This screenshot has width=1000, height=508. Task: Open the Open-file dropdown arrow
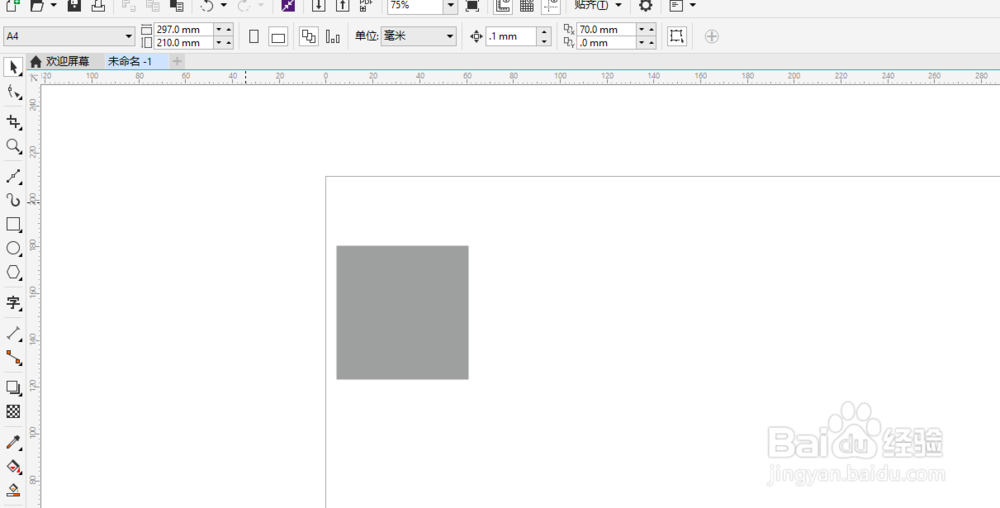click(54, 6)
